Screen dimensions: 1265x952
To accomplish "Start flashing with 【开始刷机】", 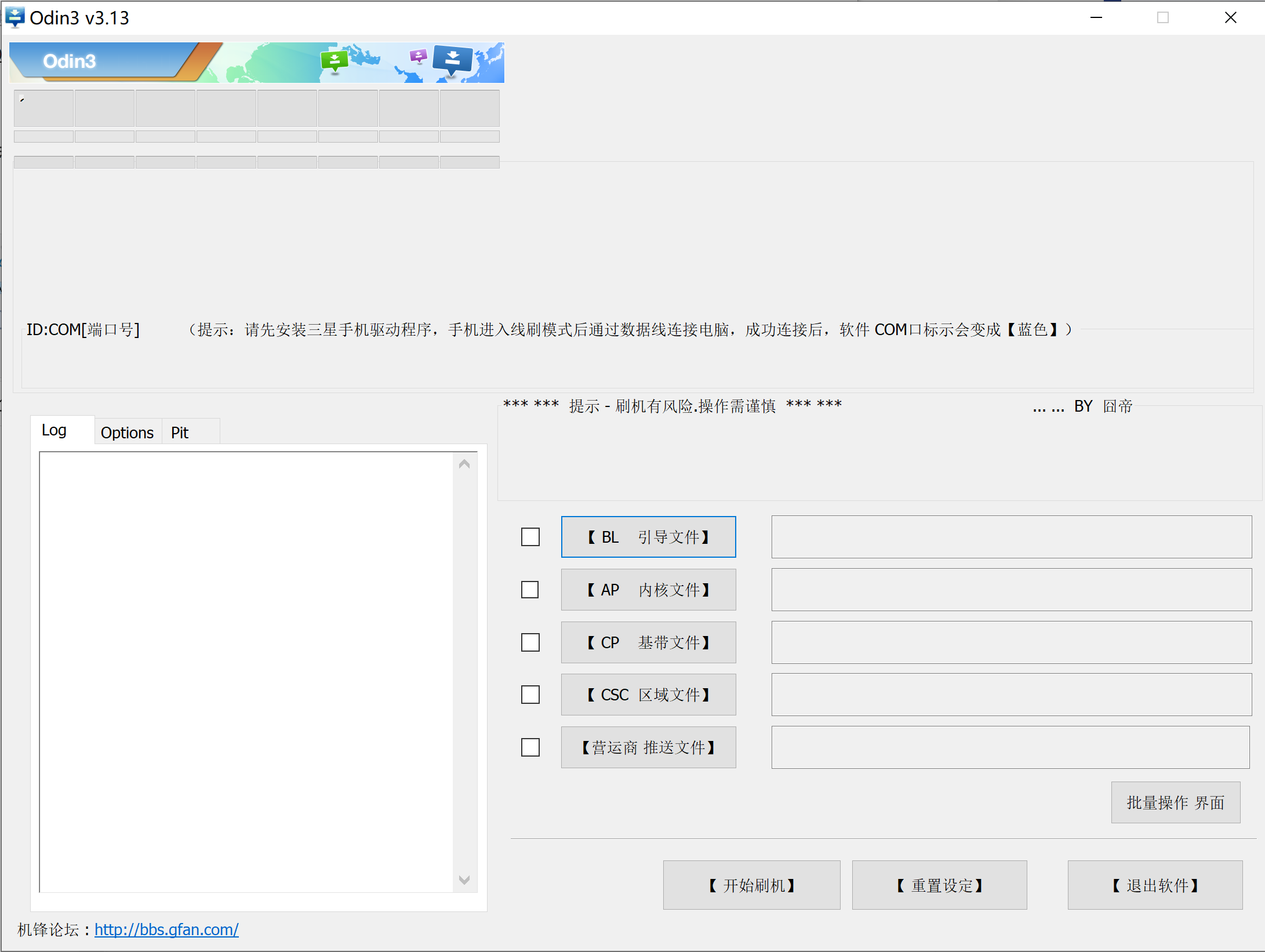I will tap(751, 885).
